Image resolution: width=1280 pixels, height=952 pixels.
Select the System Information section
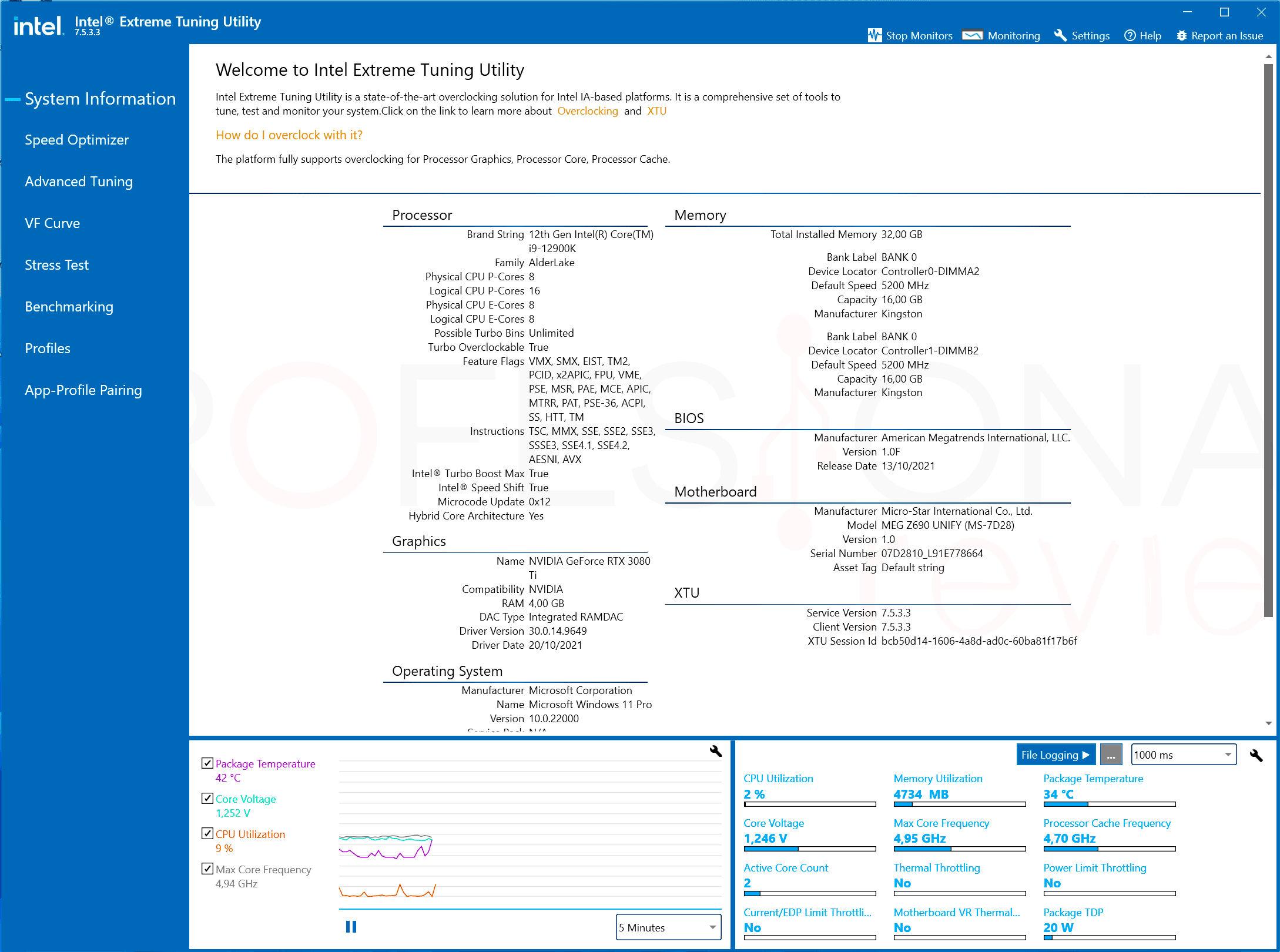(x=100, y=98)
